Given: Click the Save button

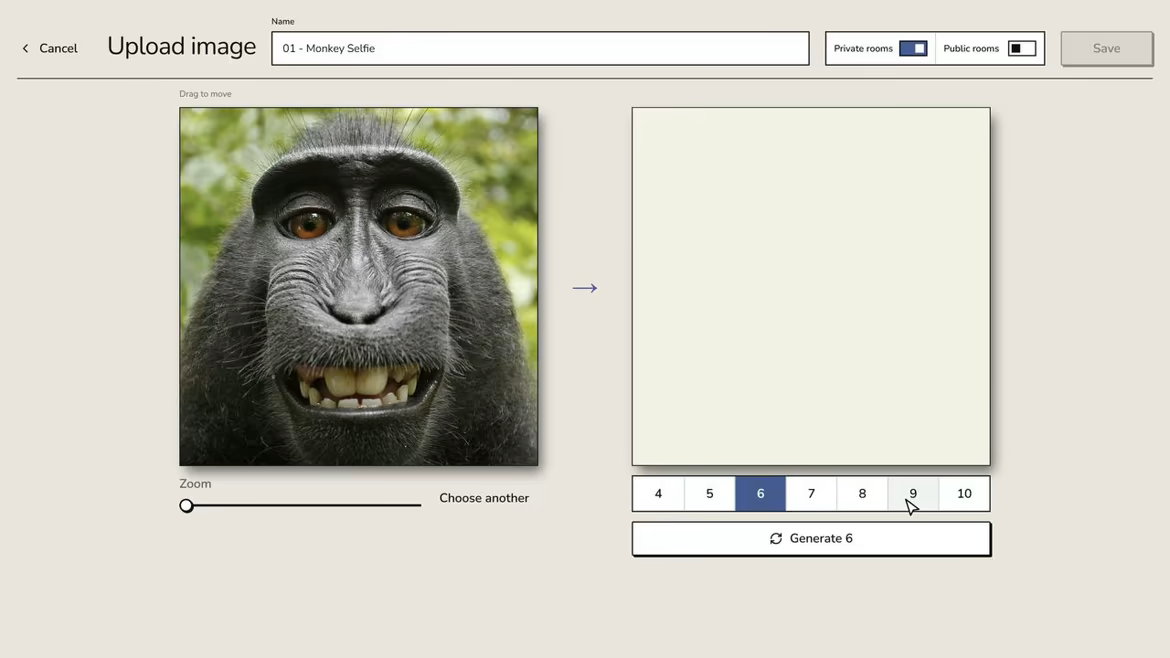Looking at the screenshot, I should pos(1107,48).
